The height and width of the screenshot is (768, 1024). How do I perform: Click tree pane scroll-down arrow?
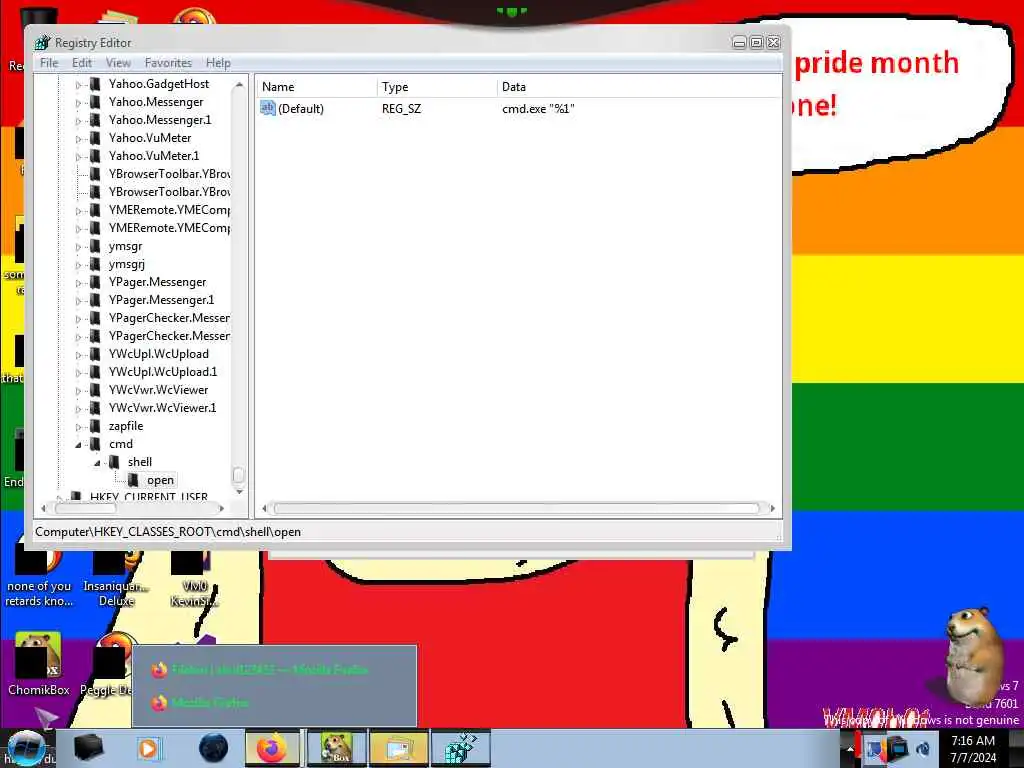point(238,492)
